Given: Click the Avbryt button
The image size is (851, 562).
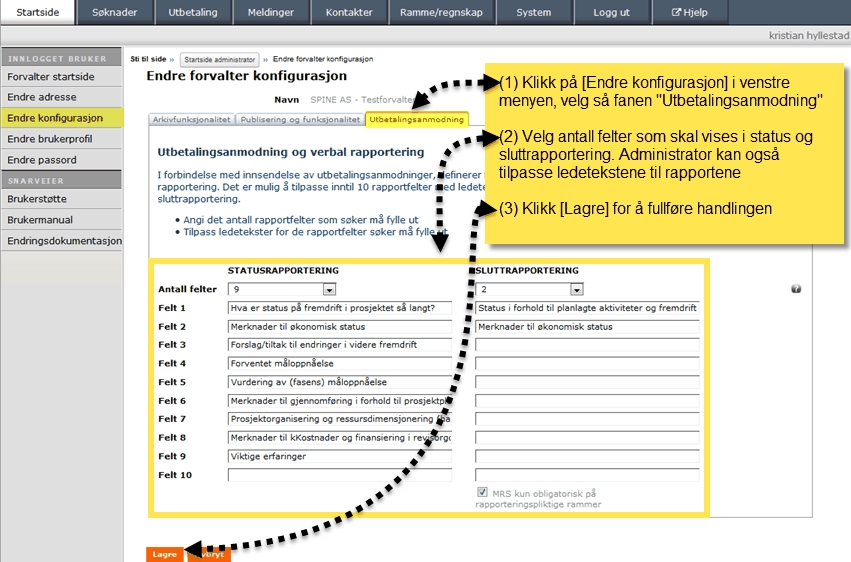Looking at the screenshot, I should click(209, 554).
